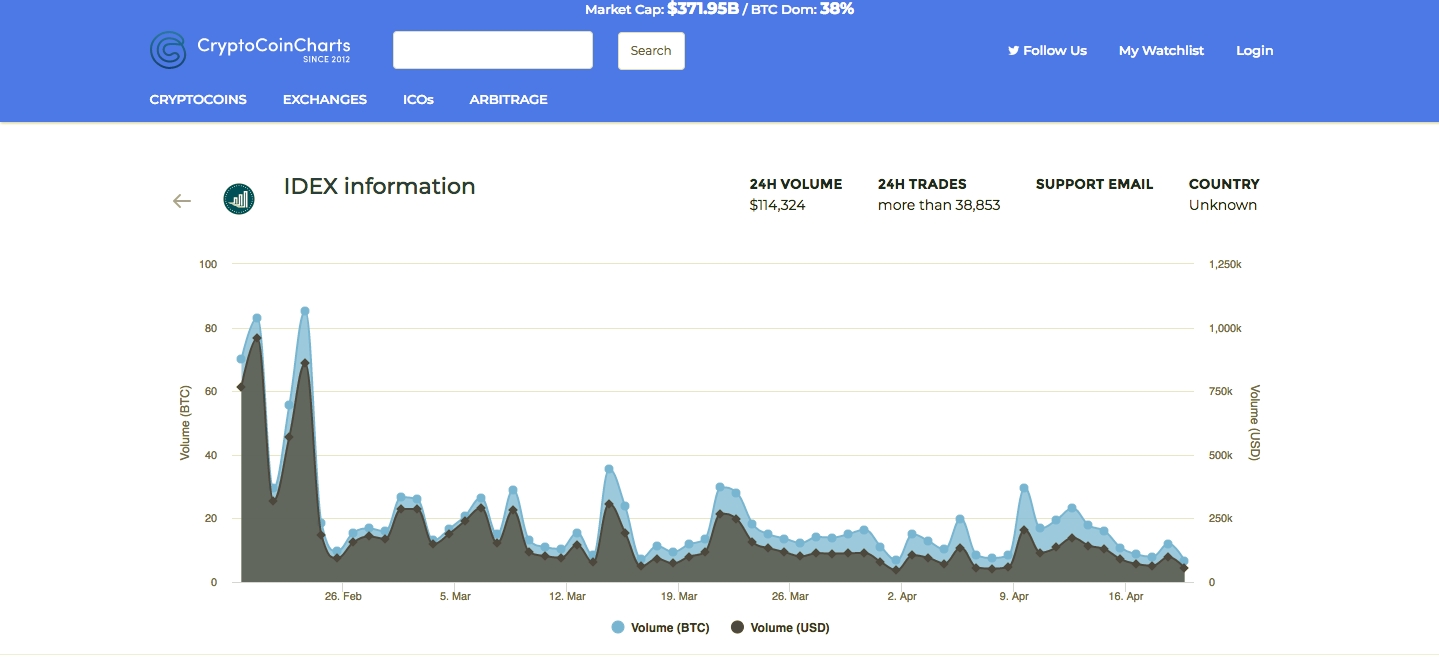The height and width of the screenshot is (659, 1439).
Task: Click the "26. Mar" date axis label
Action: click(x=790, y=597)
